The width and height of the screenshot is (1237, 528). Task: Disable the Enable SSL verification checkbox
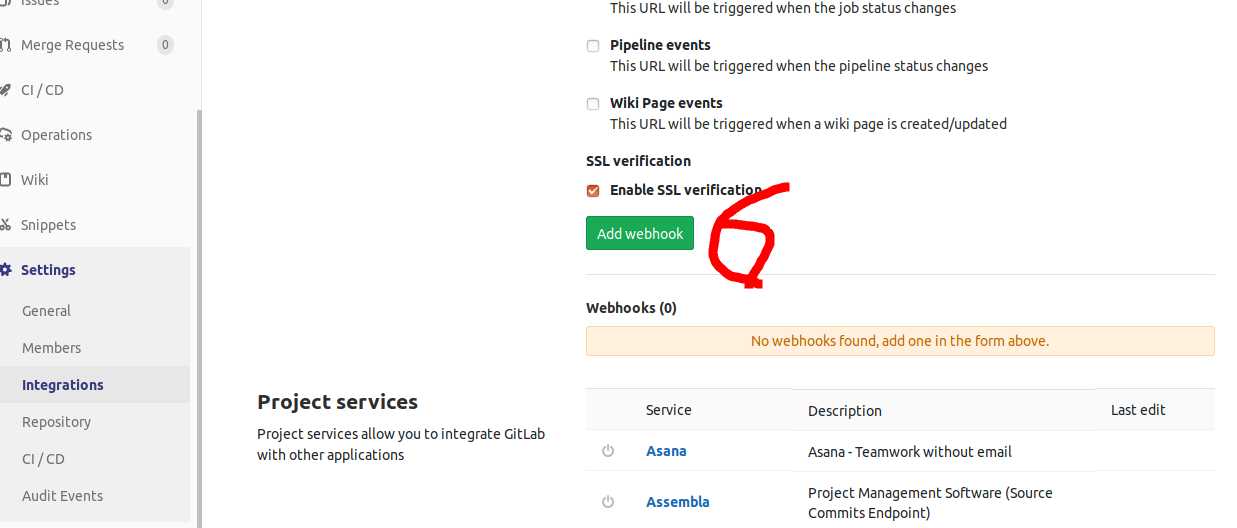593,191
